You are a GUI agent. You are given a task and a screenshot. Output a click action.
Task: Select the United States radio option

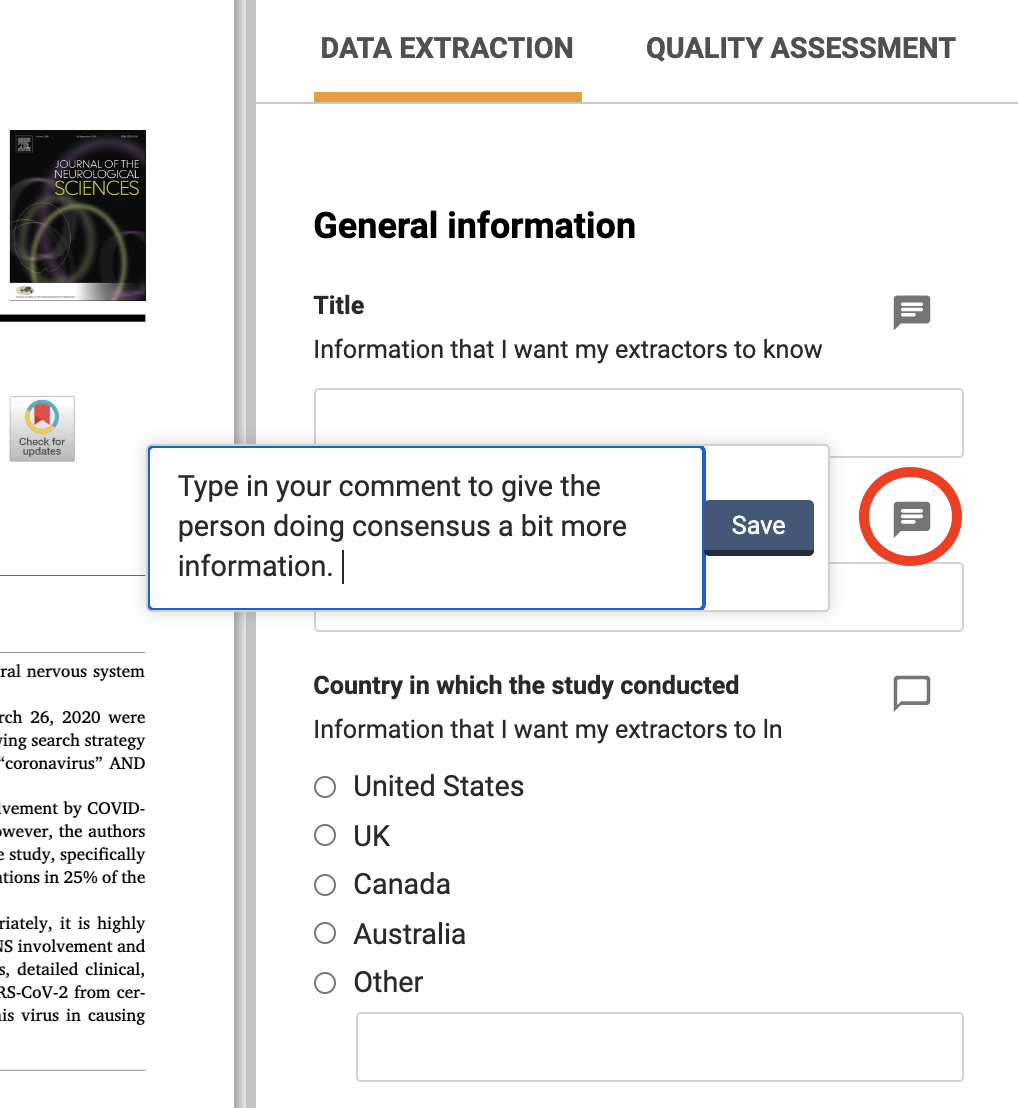[325, 787]
